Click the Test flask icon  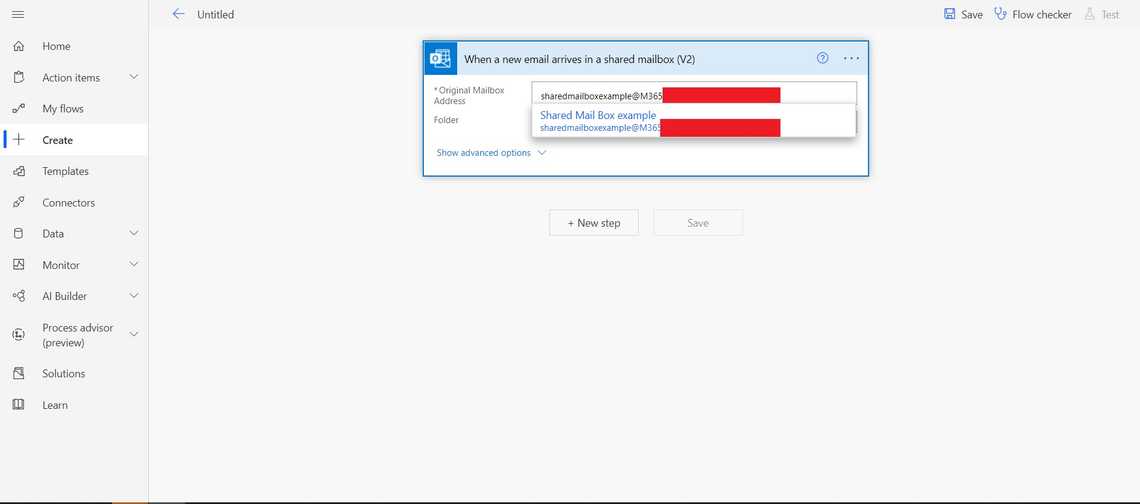click(x=1089, y=14)
